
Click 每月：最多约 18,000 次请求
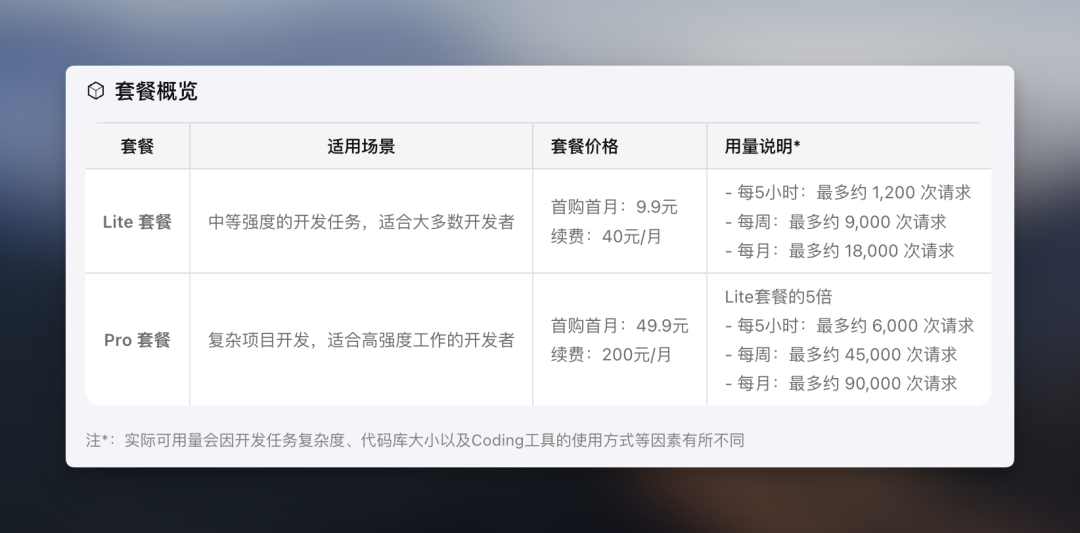(840, 251)
